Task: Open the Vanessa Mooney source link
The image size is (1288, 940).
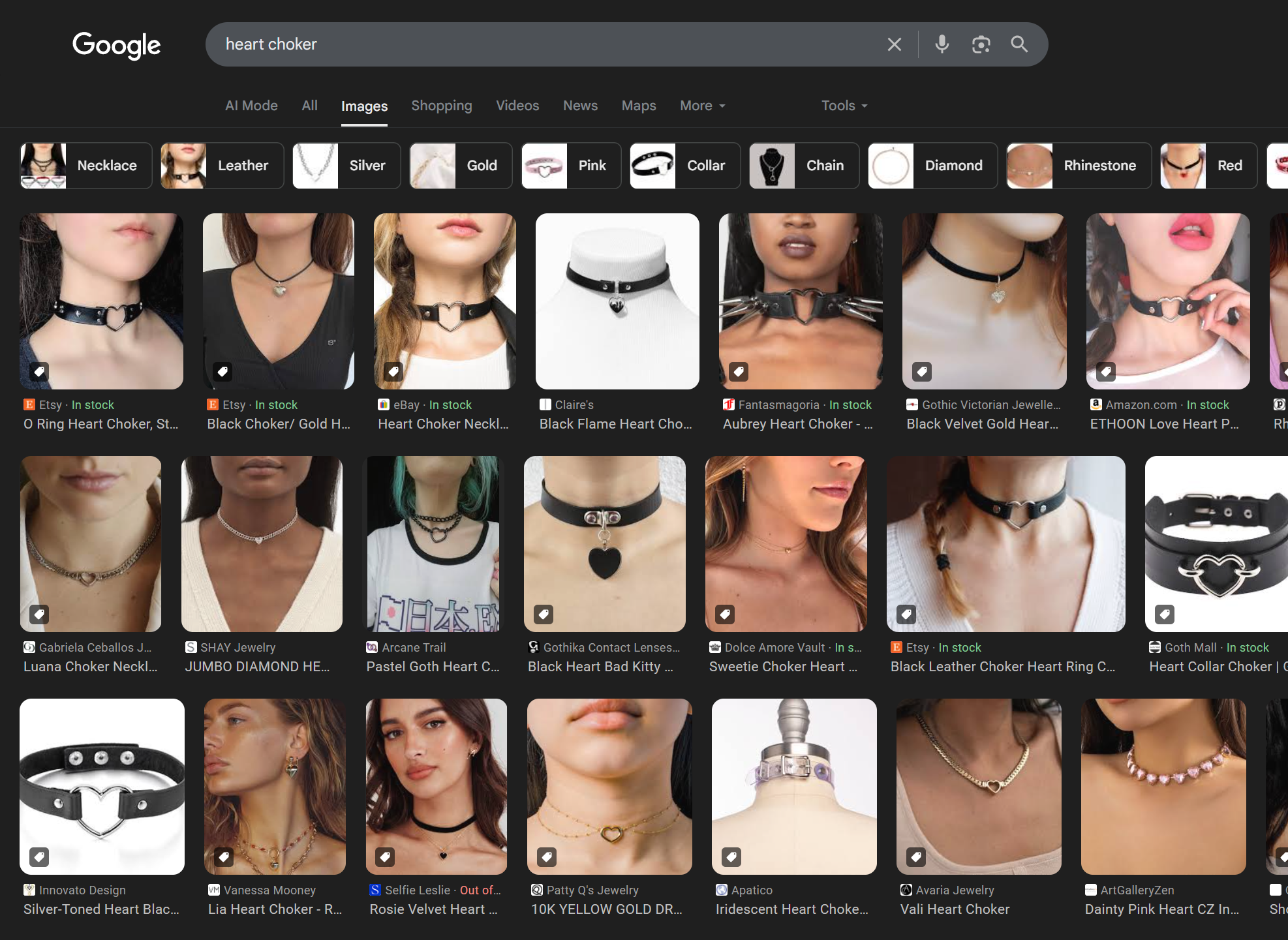Action: click(269, 890)
